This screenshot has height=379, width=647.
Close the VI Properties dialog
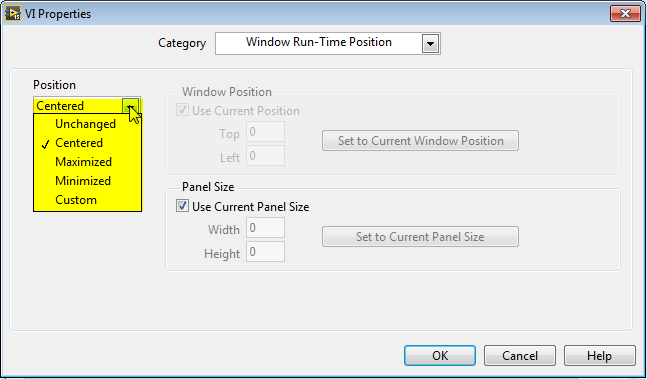click(x=625, y=14)
